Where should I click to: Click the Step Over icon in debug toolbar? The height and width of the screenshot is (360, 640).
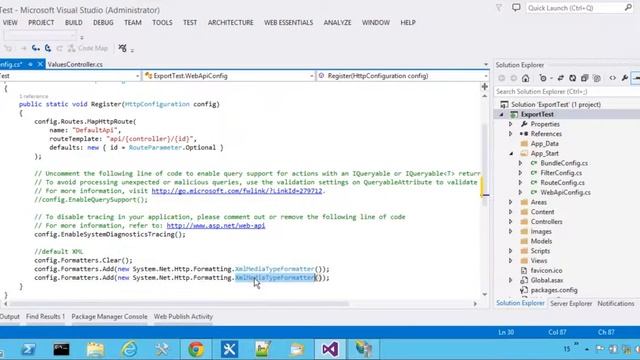pos(48,48)
